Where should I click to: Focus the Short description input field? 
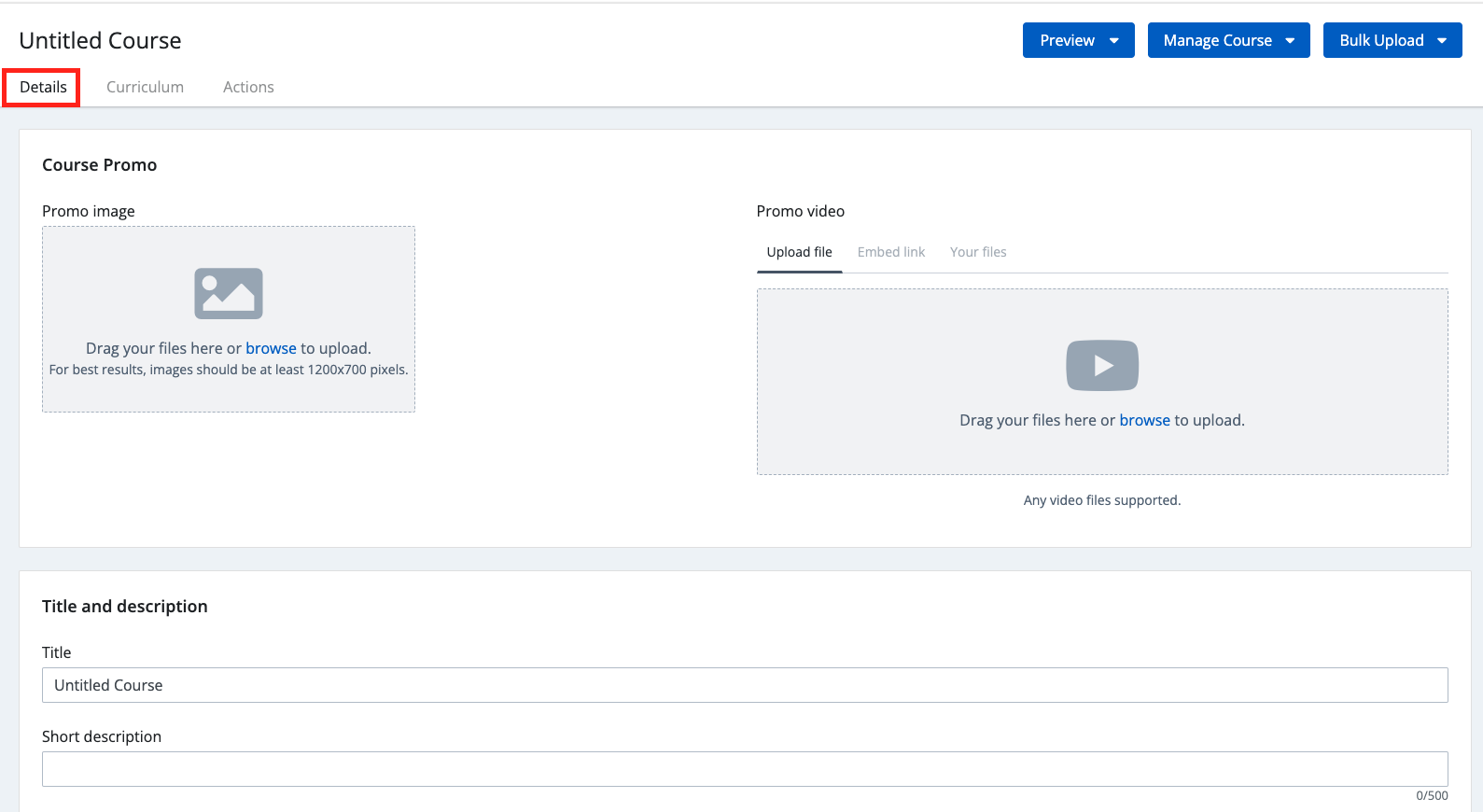click(x=745, y=769)
